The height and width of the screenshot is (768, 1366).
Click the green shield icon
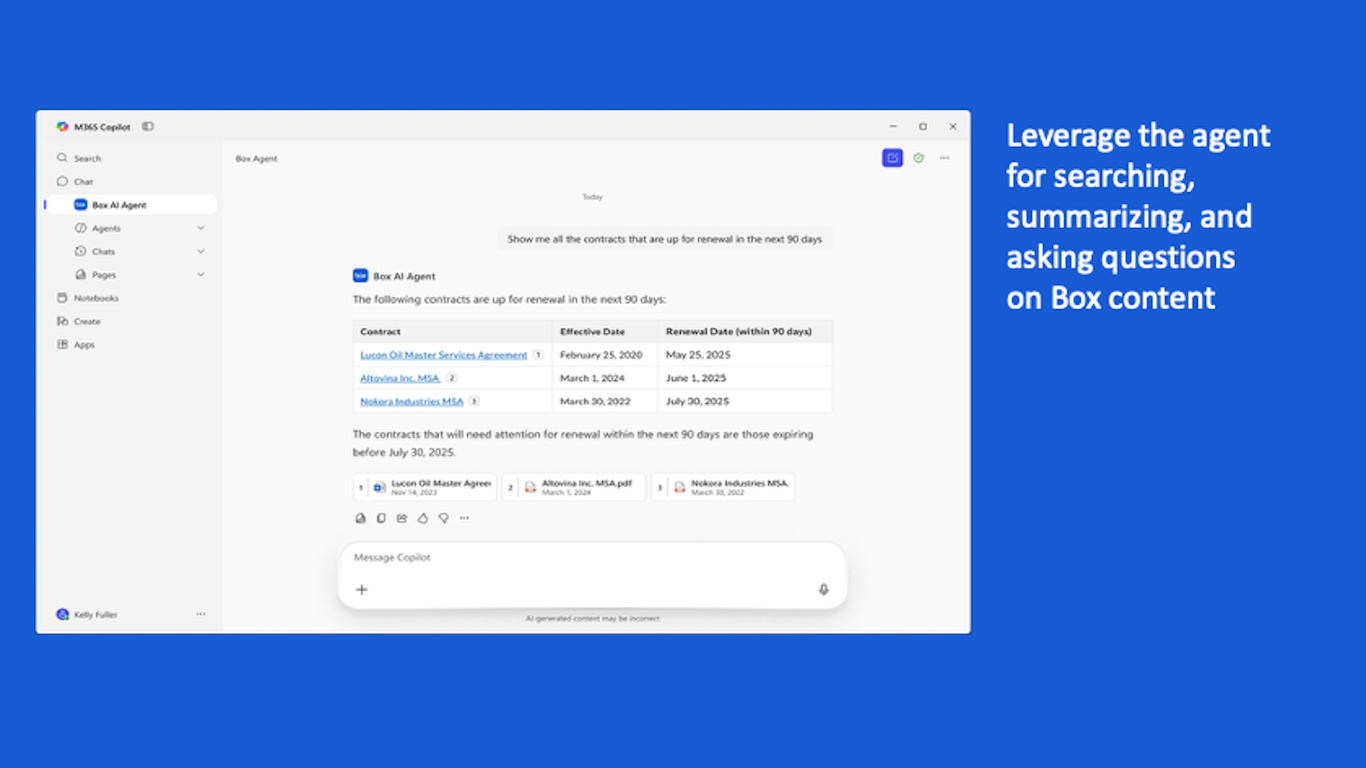click(x=919, y=158)
